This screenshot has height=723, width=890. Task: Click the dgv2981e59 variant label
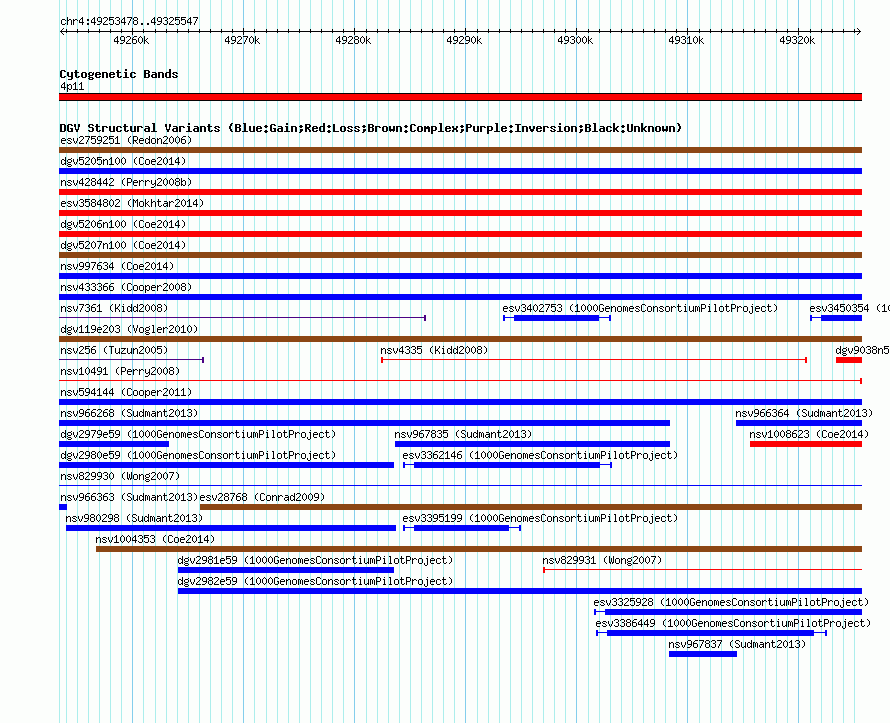tap(316, 560)
